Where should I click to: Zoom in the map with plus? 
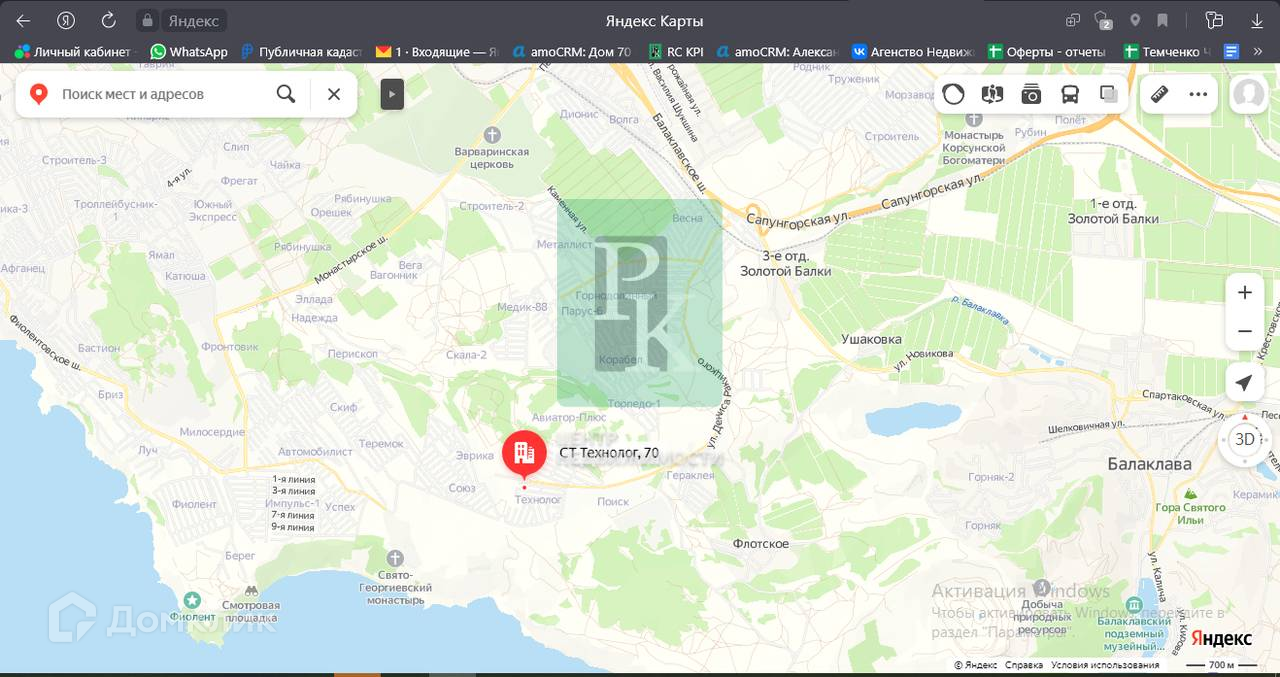[x=1245, y=293]
